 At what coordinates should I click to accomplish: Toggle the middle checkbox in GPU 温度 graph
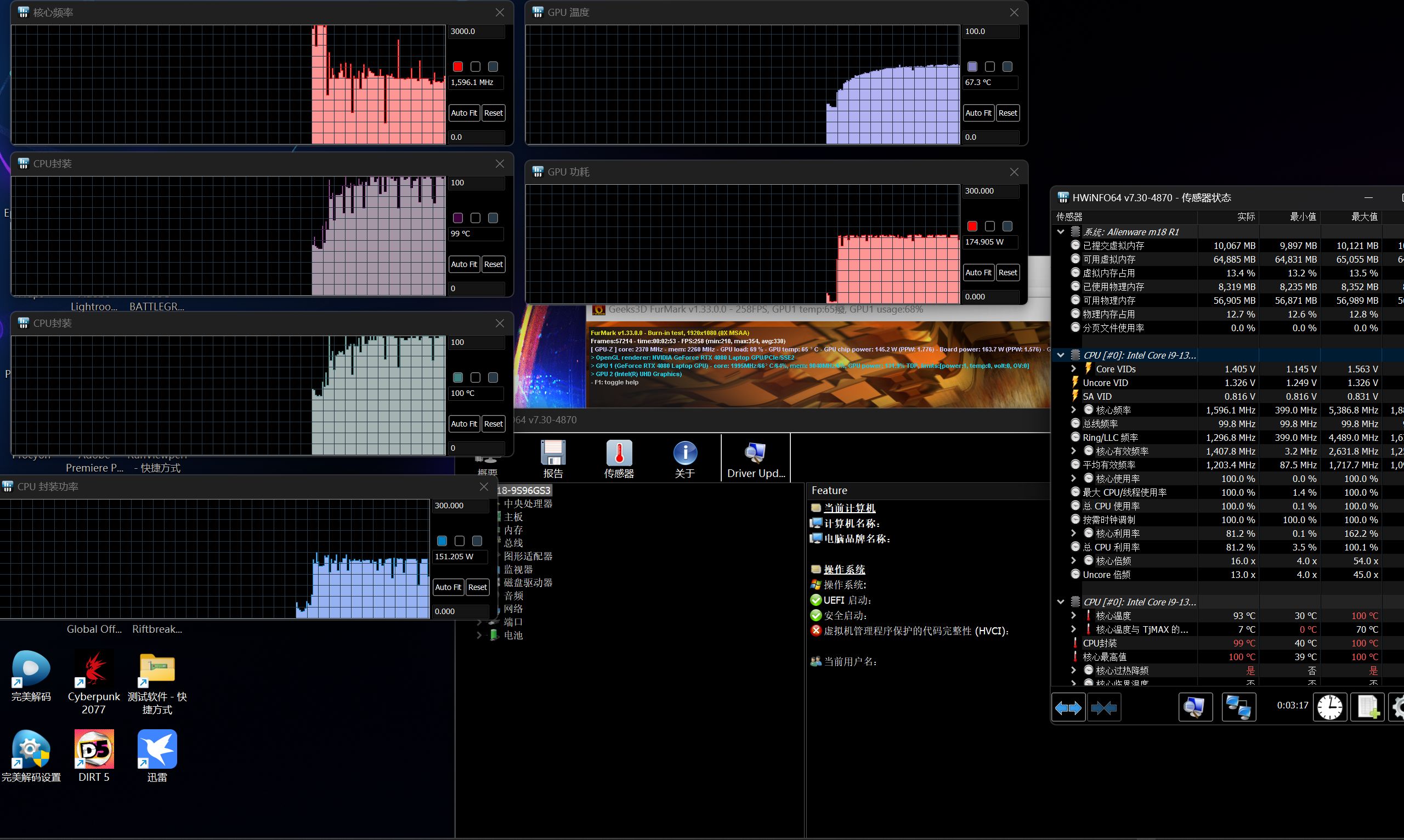pos(989,67)
